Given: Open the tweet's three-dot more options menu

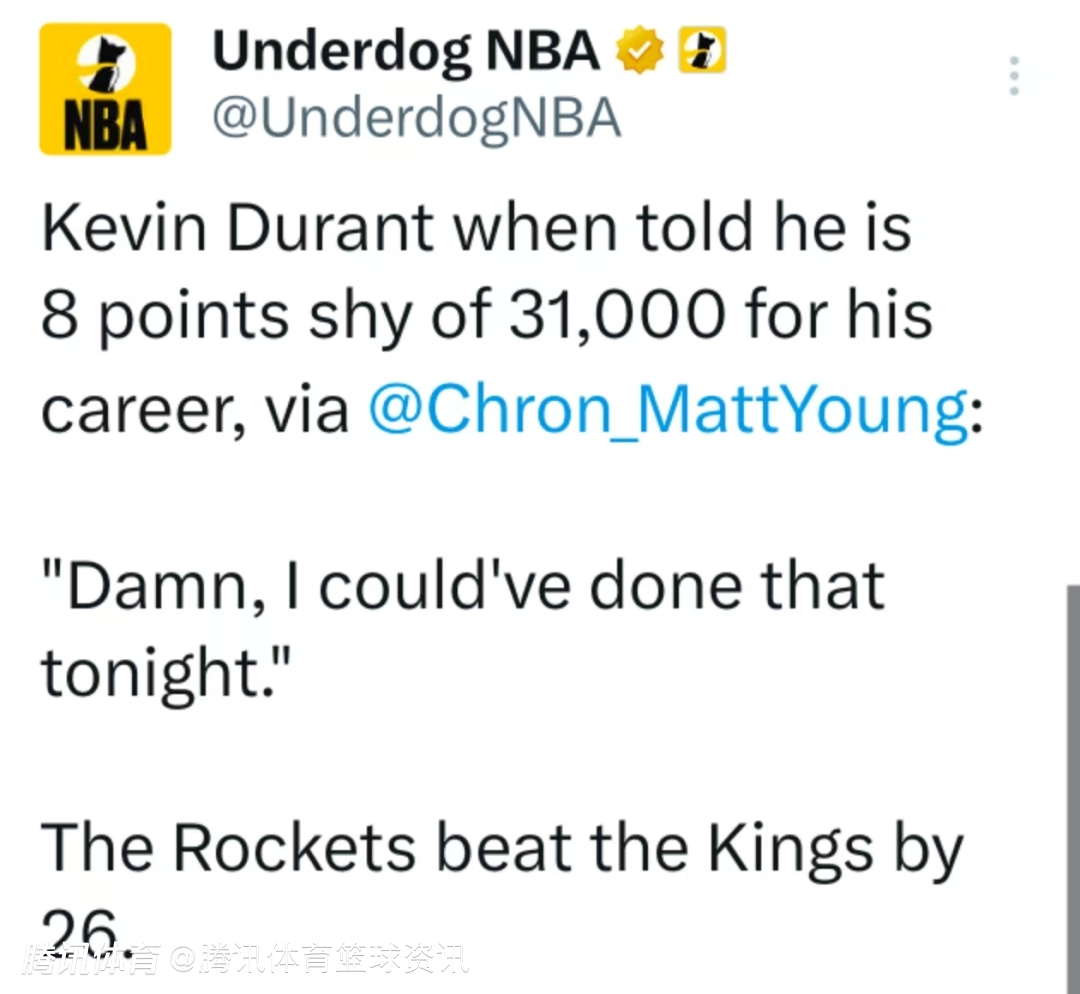Looking at the screenshot, I should pyautogui.click(x=1014, y=76).
